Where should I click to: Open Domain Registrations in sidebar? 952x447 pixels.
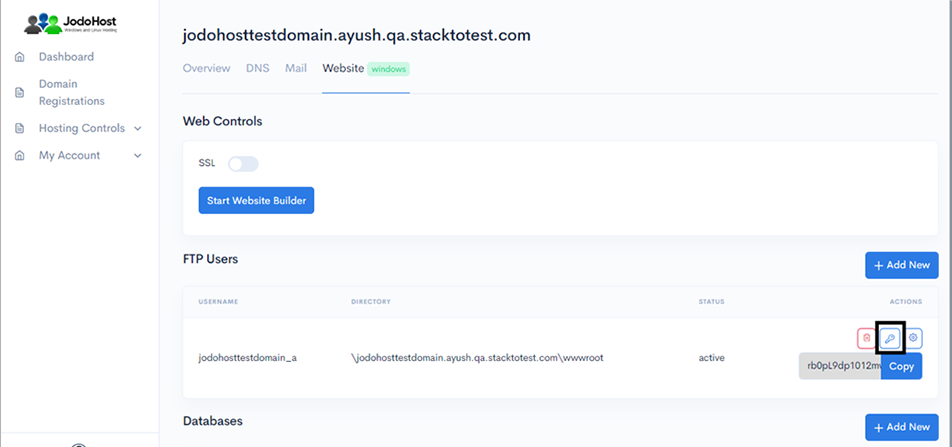[x=72, y=92]
